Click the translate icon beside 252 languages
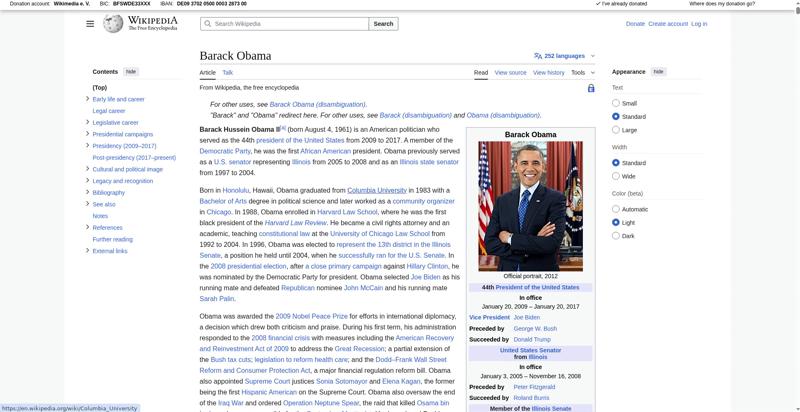800x412 pixels. [538, 56]
